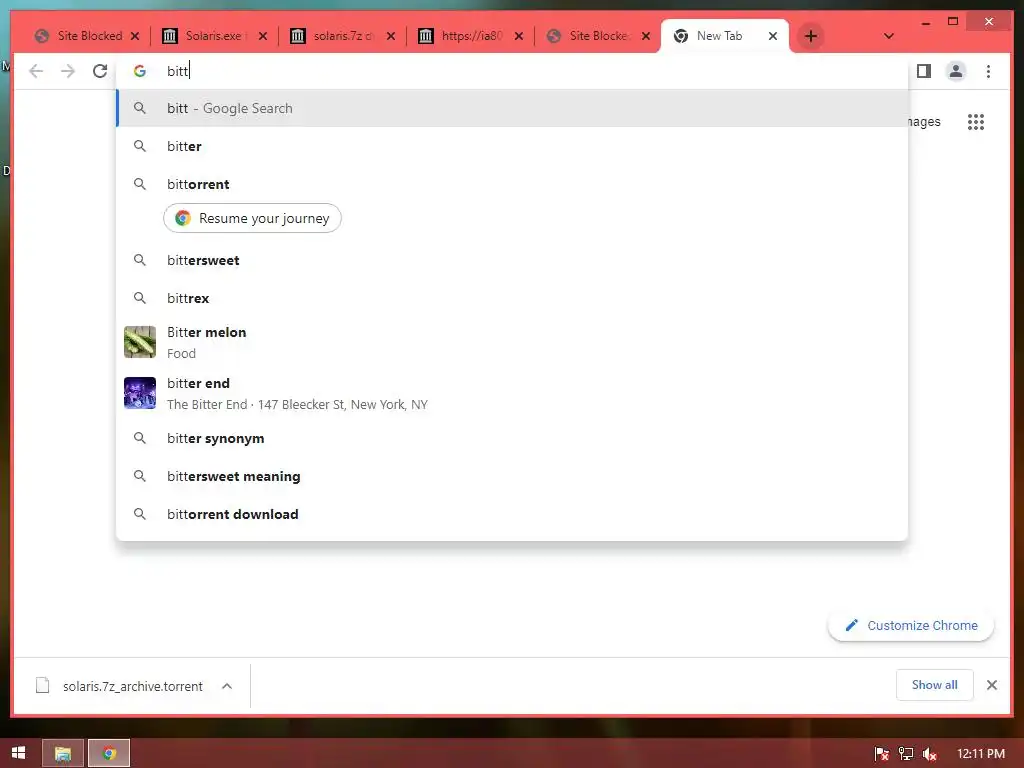Click the security flag tray icon
The image size is (1024, 768).
pyautogui.click(x=881, y=754)
